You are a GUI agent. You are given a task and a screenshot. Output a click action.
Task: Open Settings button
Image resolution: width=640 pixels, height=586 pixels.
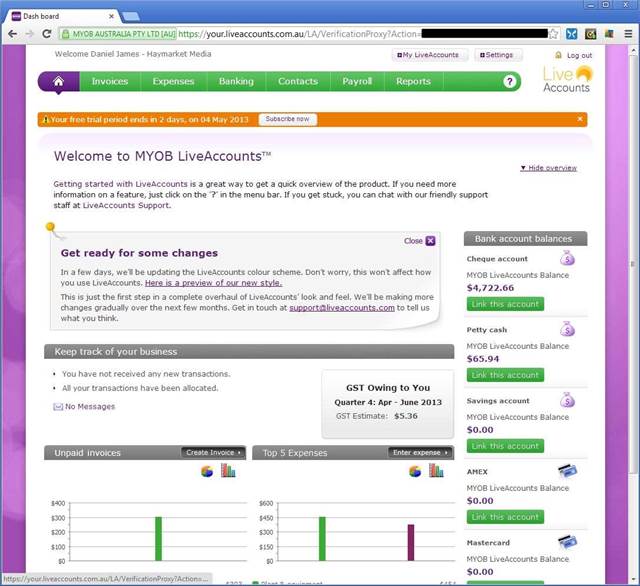(x=498, y=55)
